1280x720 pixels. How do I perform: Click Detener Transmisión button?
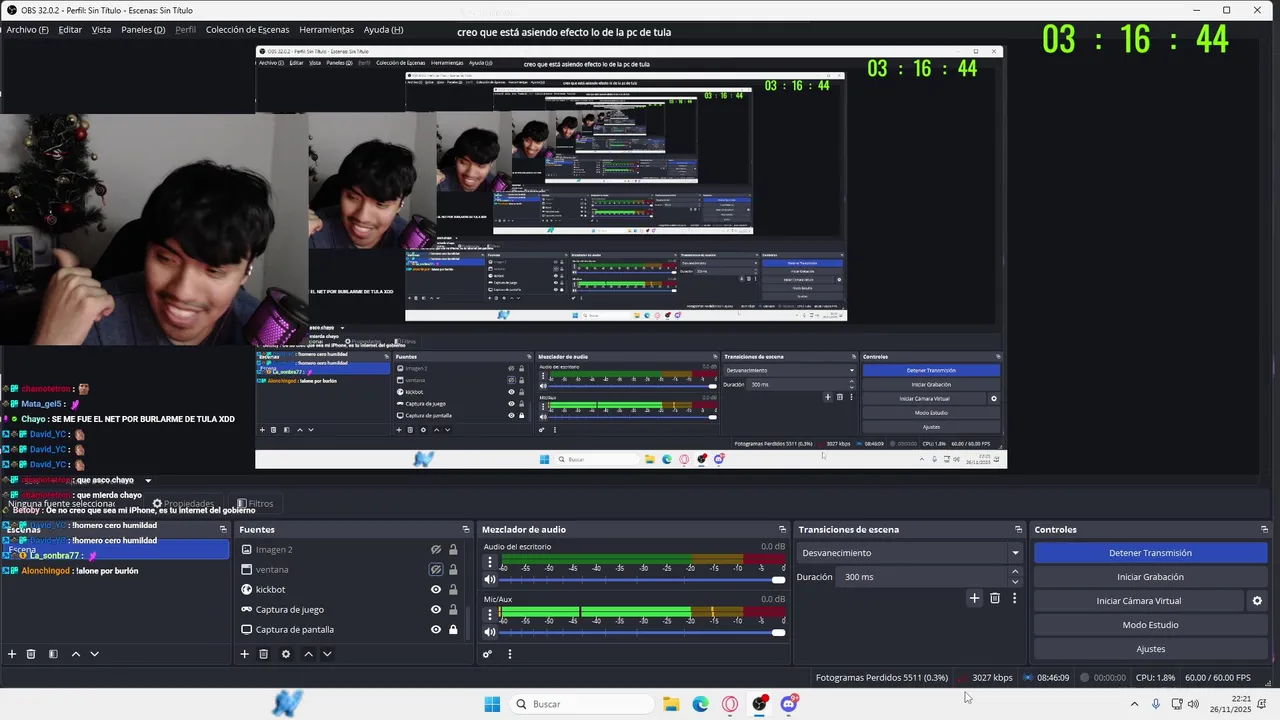point(1150,553)
